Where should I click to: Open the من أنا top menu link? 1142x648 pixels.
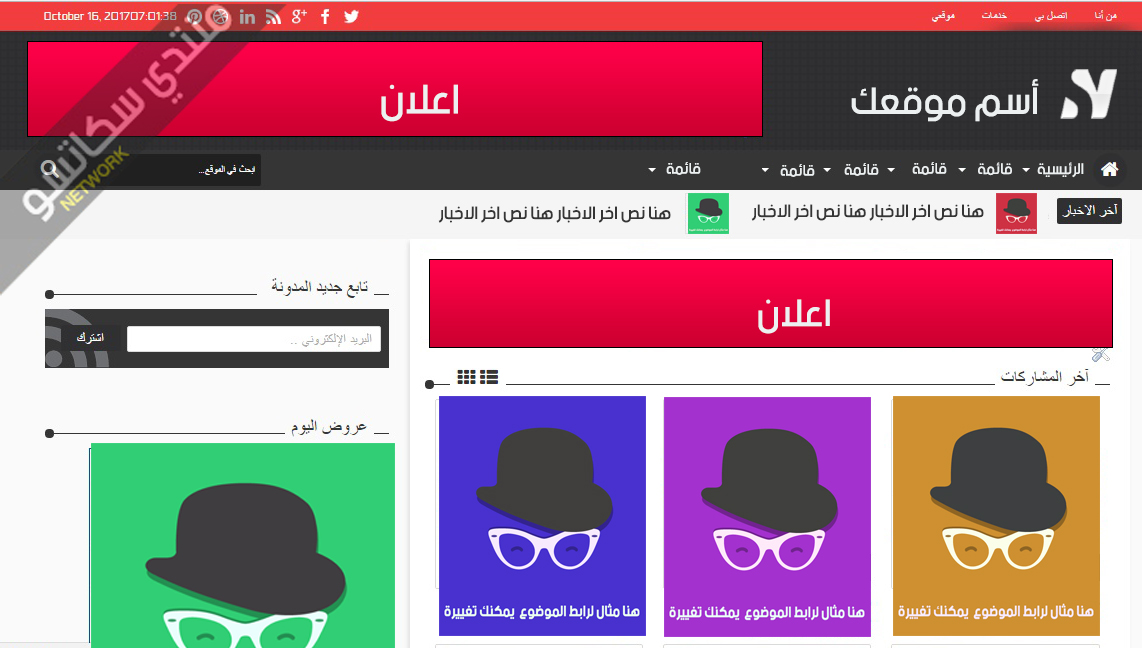point(1106,17)
